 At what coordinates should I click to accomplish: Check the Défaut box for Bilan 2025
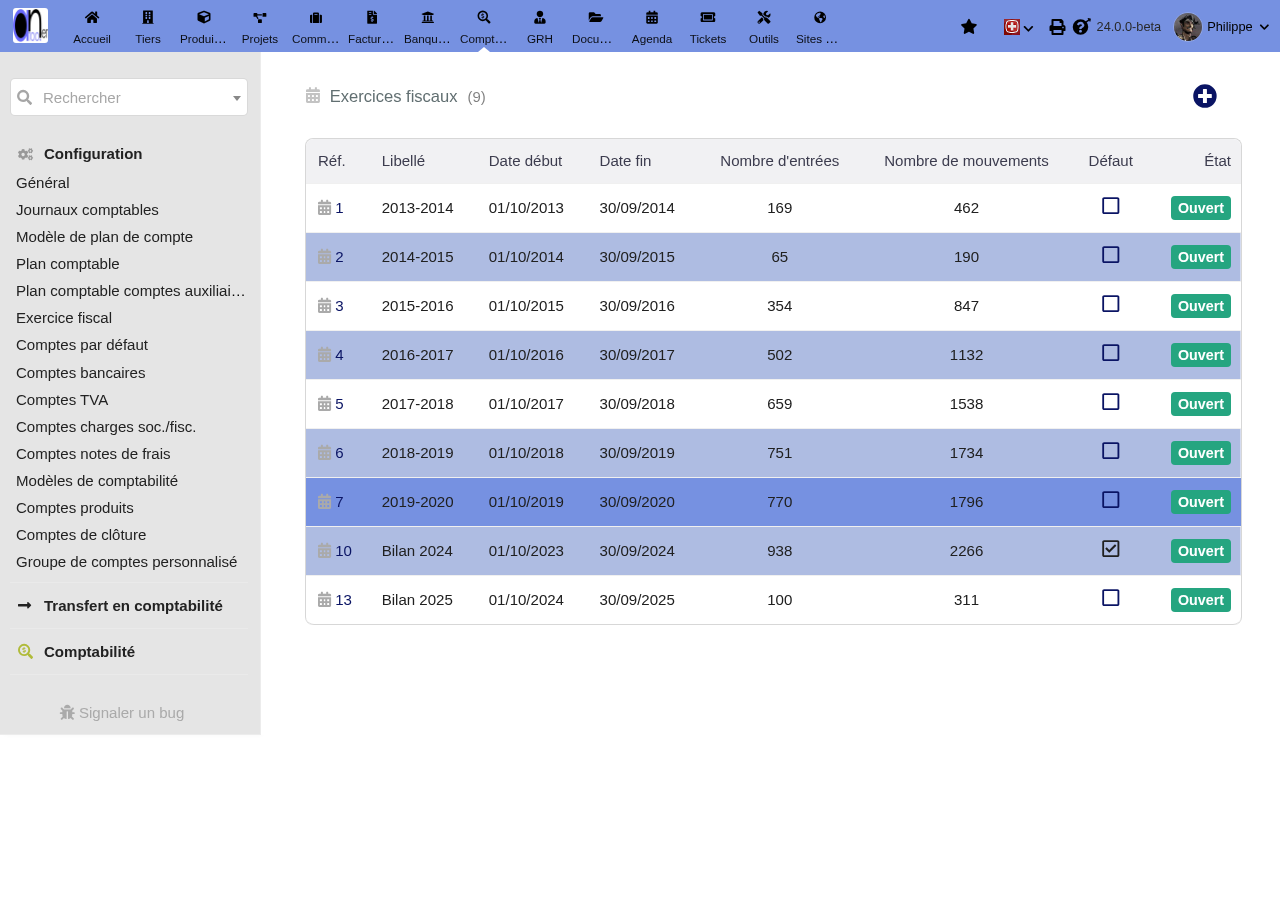(1111, 598)
